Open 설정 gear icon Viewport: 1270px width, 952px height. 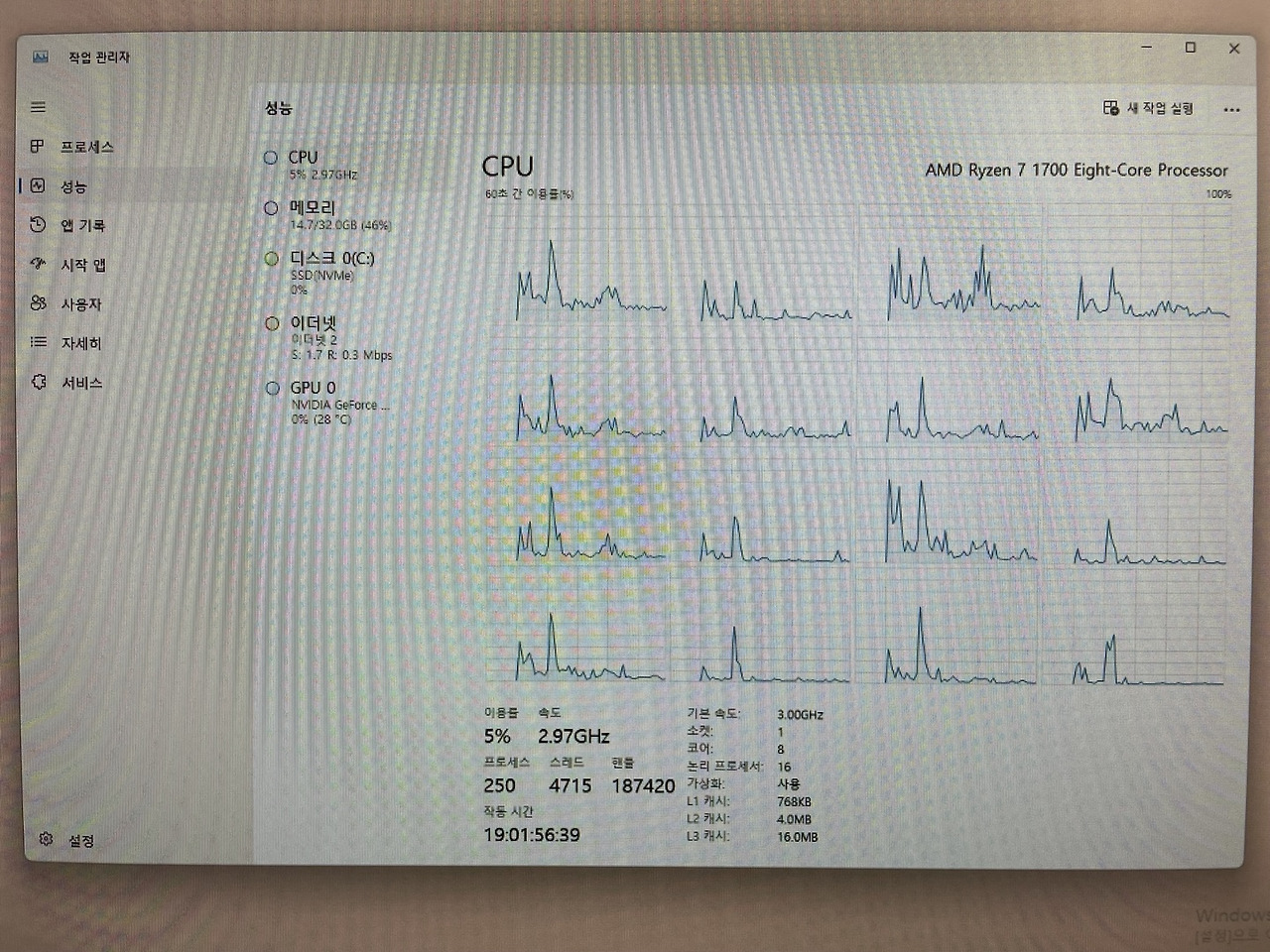pyautogui.click(x=46, y=840)
